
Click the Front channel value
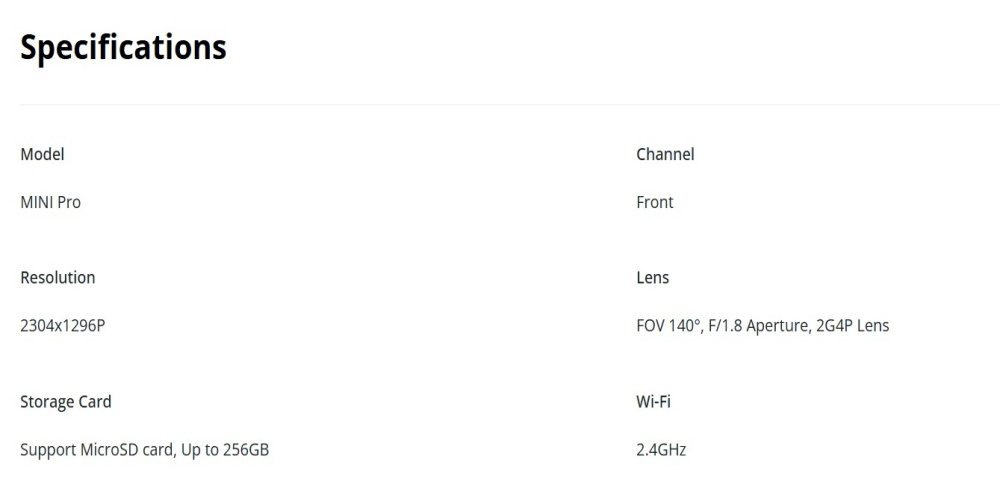[655, 202]
